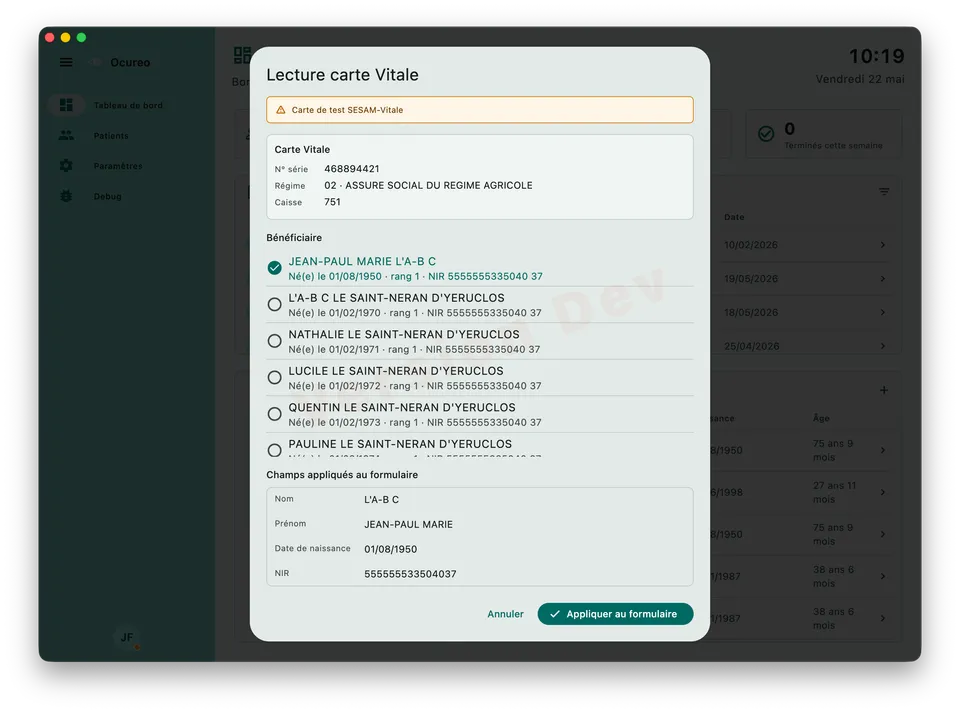Click the Patients people icon
The image size is (960, 713).
click(x=66, y=135)
